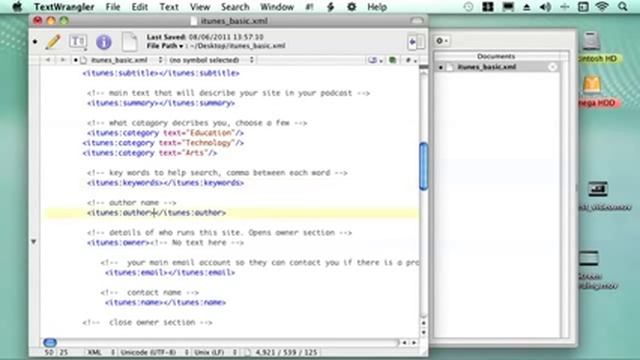640x360 pixels.
Task: Open the Text menu
Action: coord(169,7)
